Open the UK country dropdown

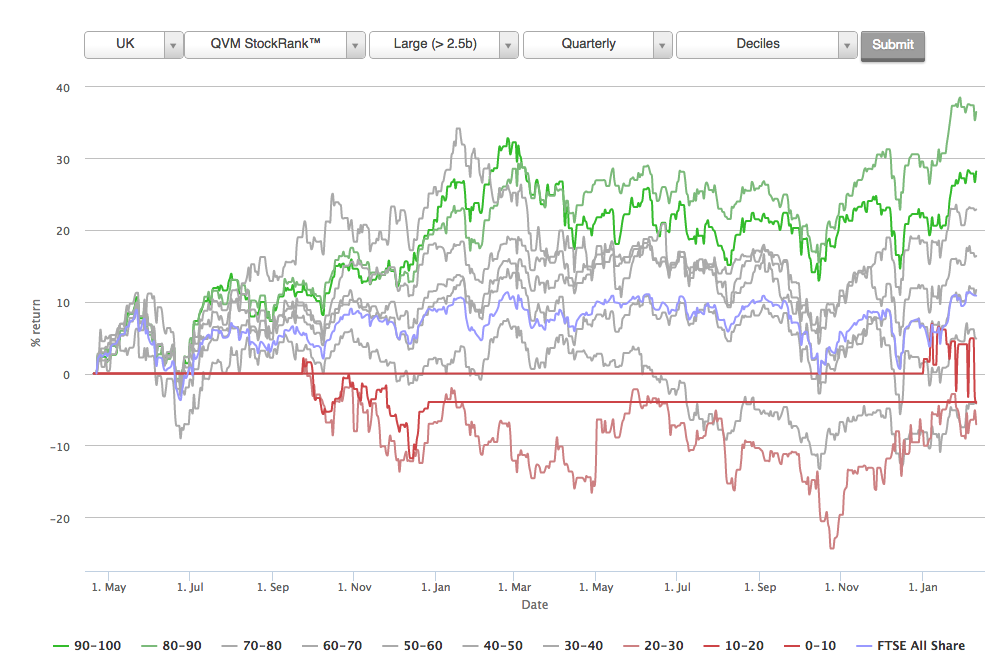coord(134,45)
